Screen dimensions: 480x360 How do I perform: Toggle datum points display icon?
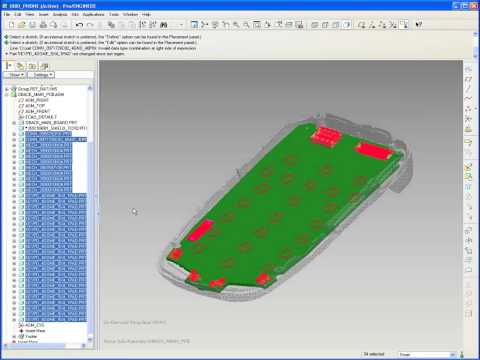(383, 25)
